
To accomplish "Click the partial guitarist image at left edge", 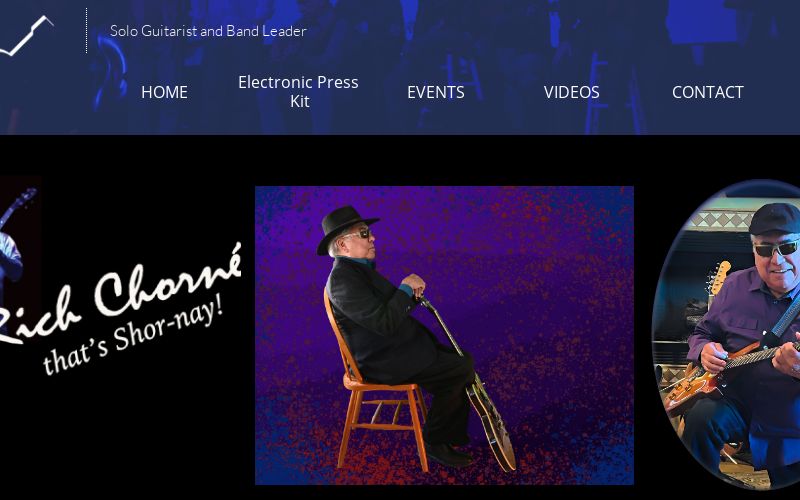I will [x=19, y=242].
